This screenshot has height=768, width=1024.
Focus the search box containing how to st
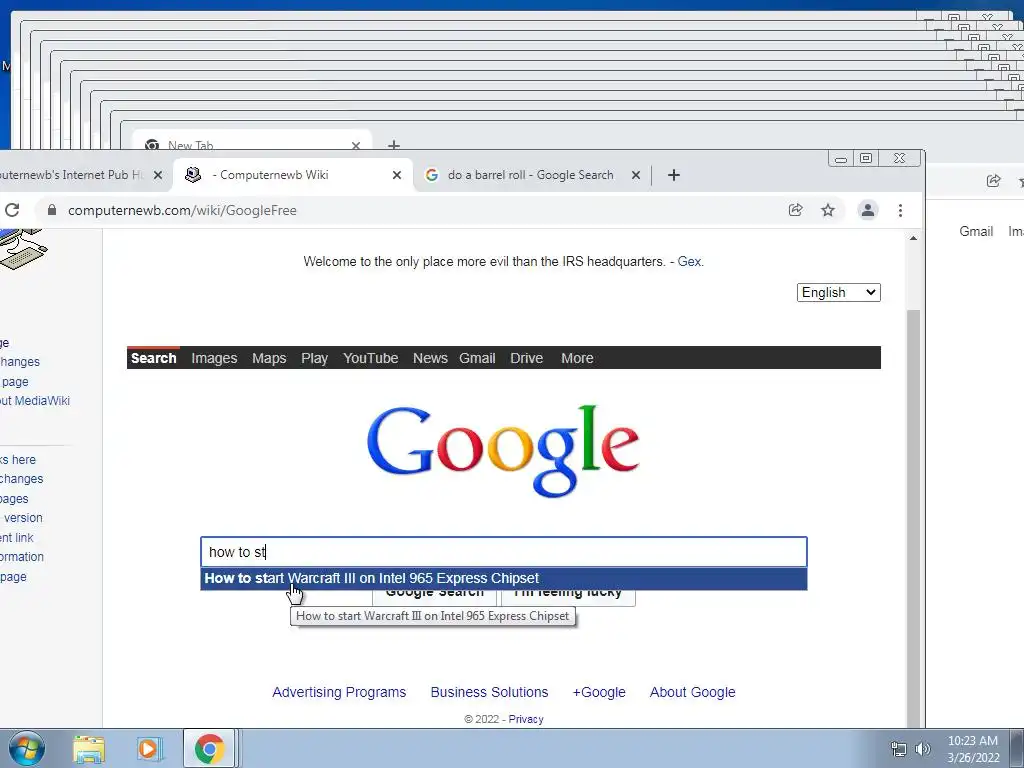point(504,552)
